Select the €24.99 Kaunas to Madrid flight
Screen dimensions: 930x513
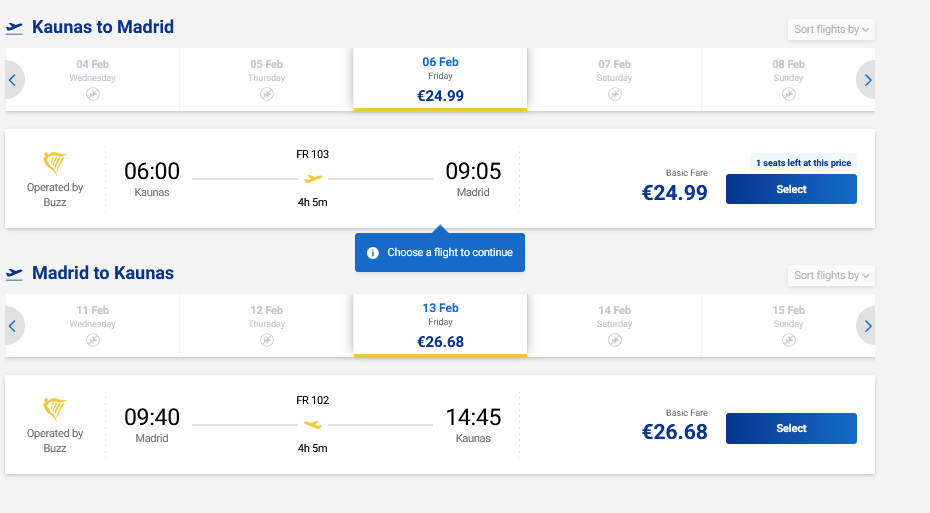pos(791,189)
